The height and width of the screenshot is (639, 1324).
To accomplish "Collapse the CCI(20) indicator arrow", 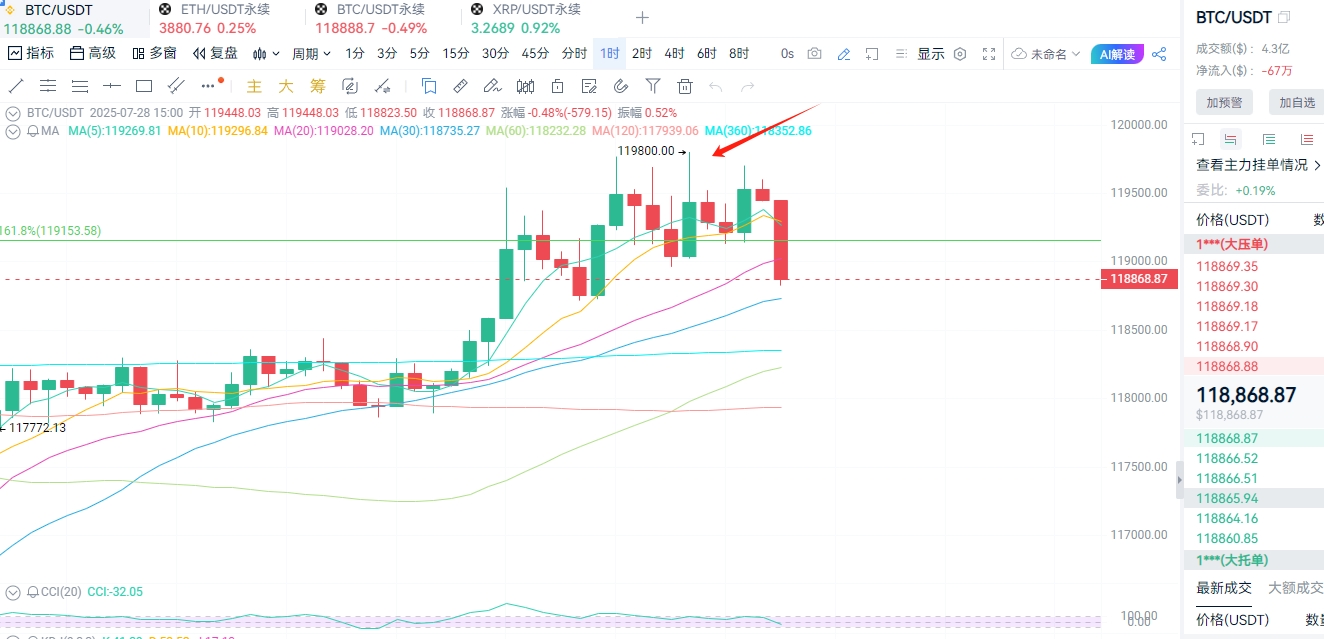I will 13,592.
